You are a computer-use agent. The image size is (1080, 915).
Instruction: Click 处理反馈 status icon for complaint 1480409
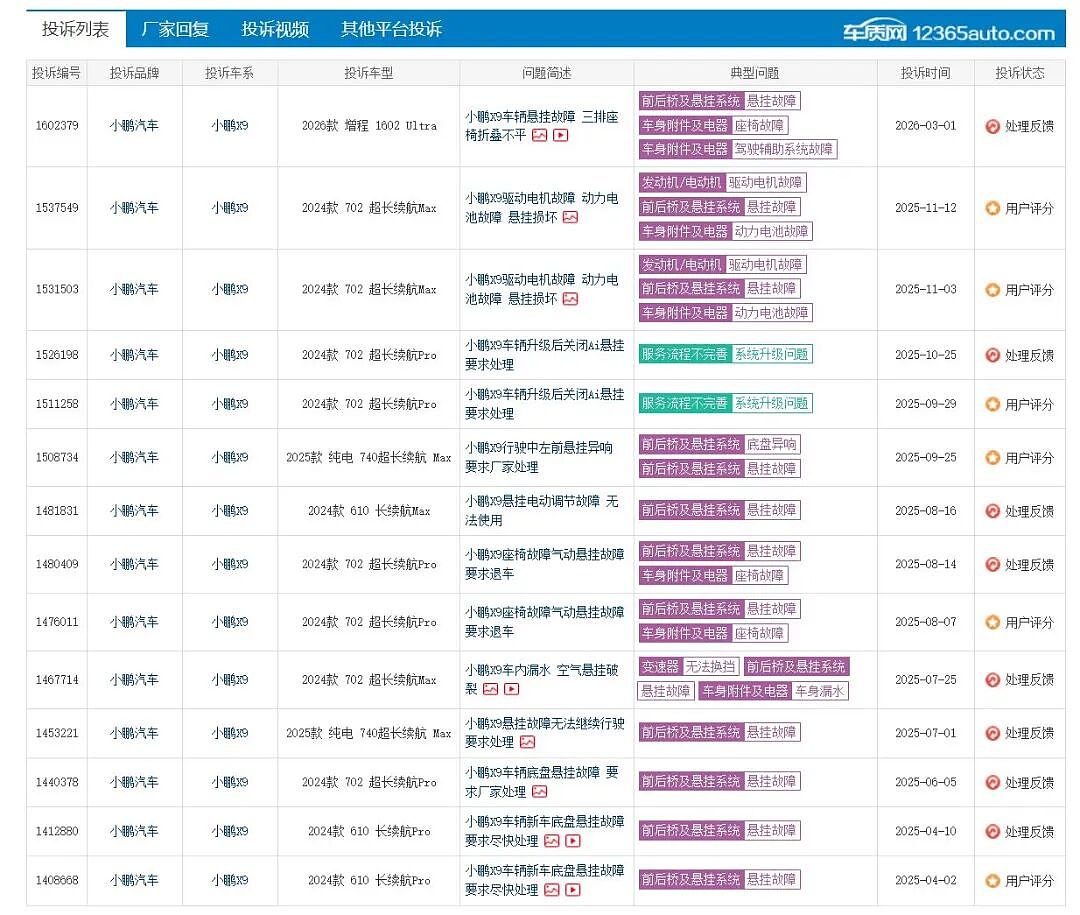coord(993,565)
